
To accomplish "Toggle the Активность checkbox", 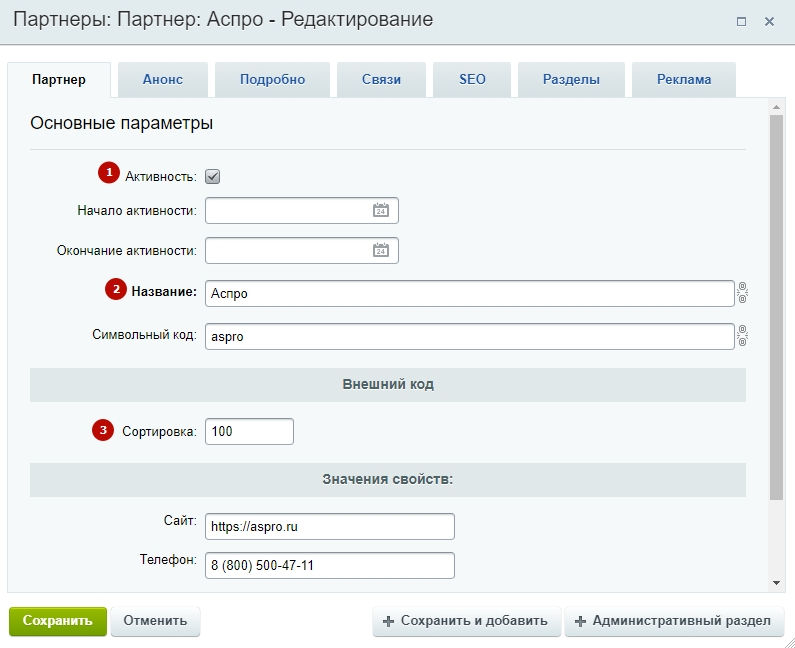I will coord(212,176).
